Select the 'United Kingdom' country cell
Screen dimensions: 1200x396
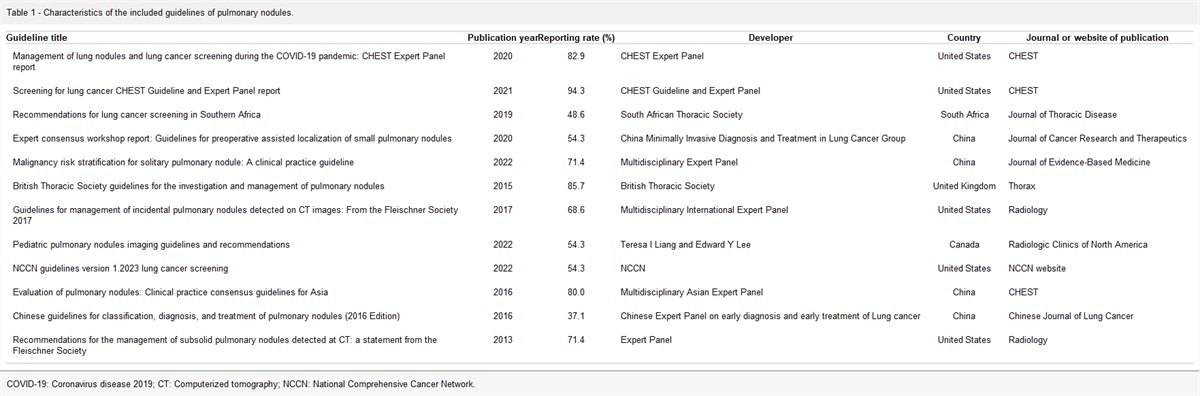coord(964,186)
